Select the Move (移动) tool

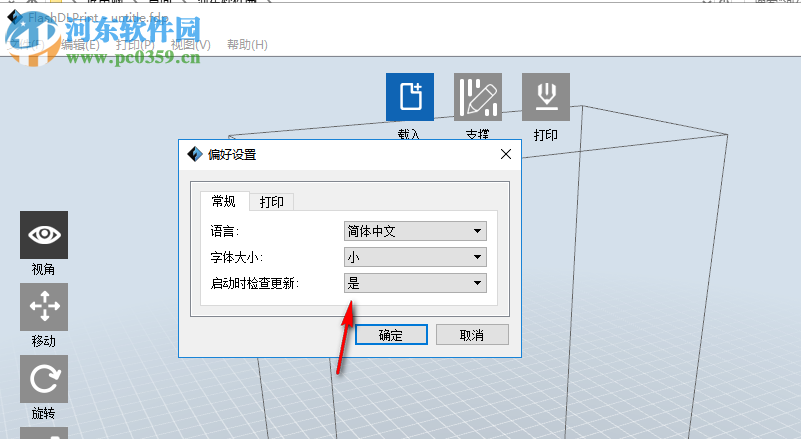tap(44, 307)
